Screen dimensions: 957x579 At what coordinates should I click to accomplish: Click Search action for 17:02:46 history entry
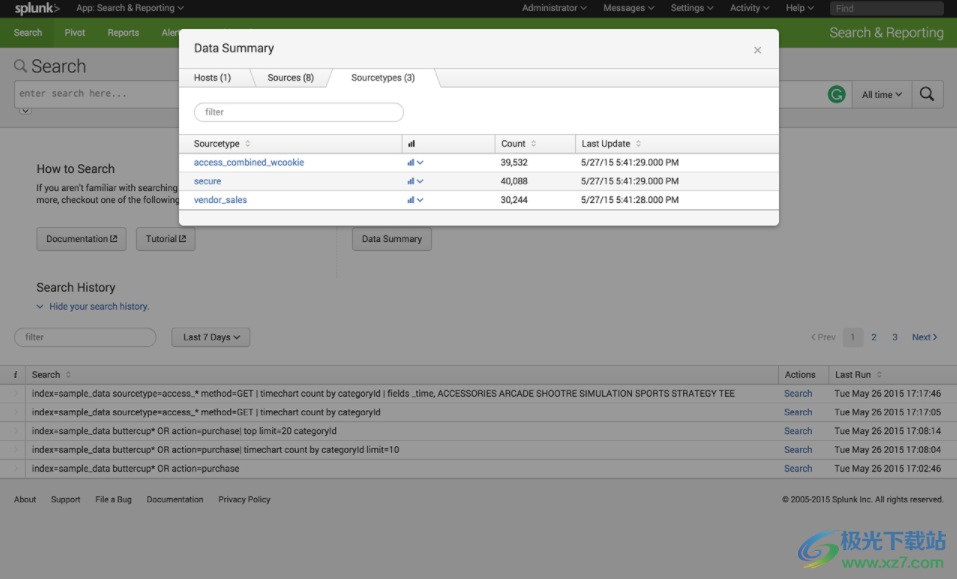point(798,469)
